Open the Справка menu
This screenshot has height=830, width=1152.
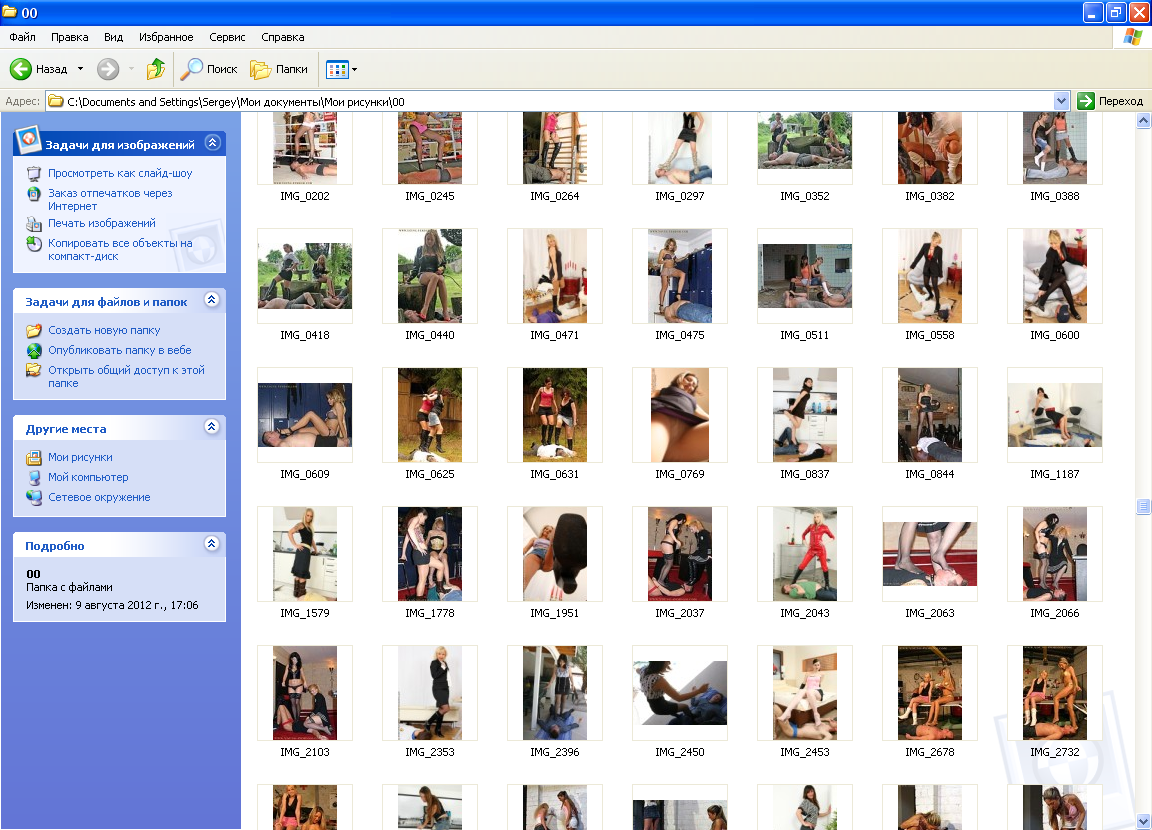pyautogui.click(x=282, y=37)
